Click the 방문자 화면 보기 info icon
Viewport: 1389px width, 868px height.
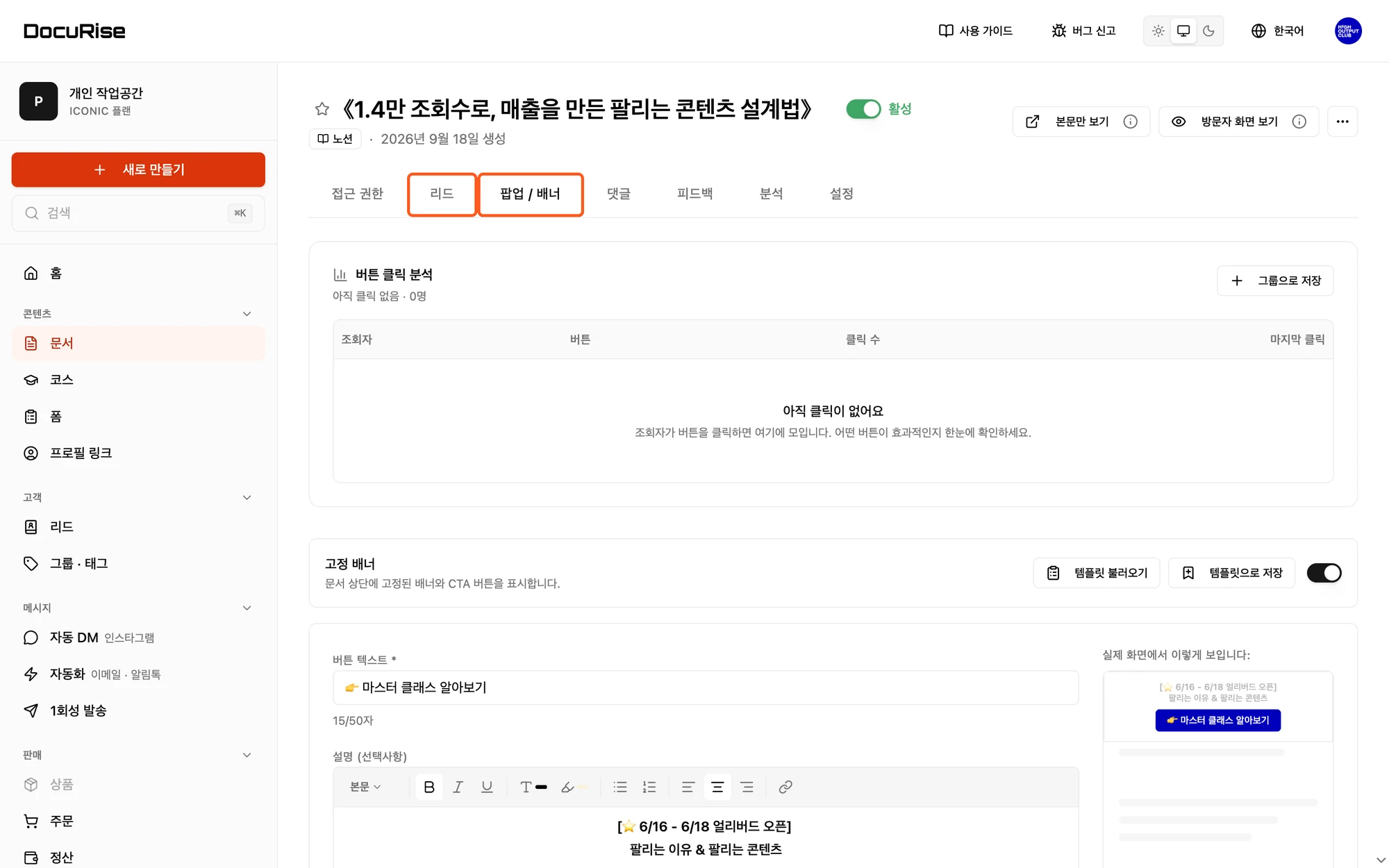pyautogui.click(x=1299, y=122)
